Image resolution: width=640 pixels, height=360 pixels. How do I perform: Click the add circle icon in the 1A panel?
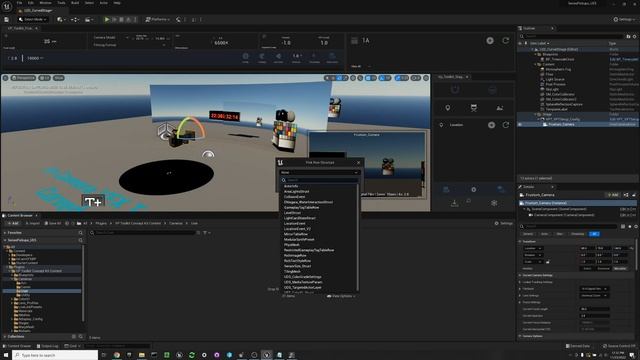(x=490, y=40)
